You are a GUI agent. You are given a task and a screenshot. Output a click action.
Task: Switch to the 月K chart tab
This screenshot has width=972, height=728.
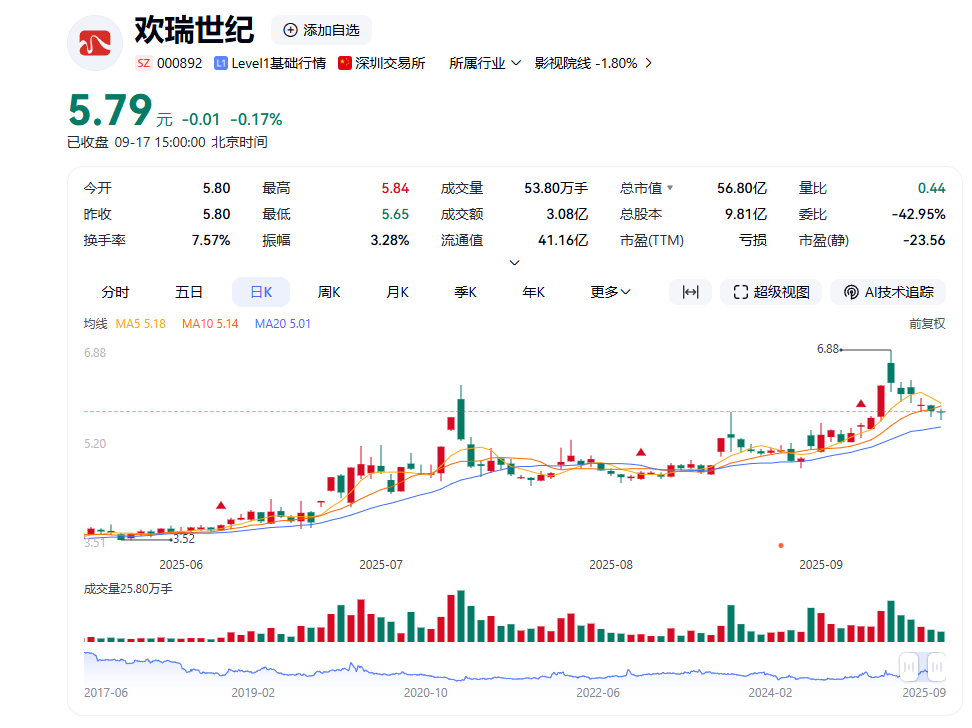coord(397,292)
